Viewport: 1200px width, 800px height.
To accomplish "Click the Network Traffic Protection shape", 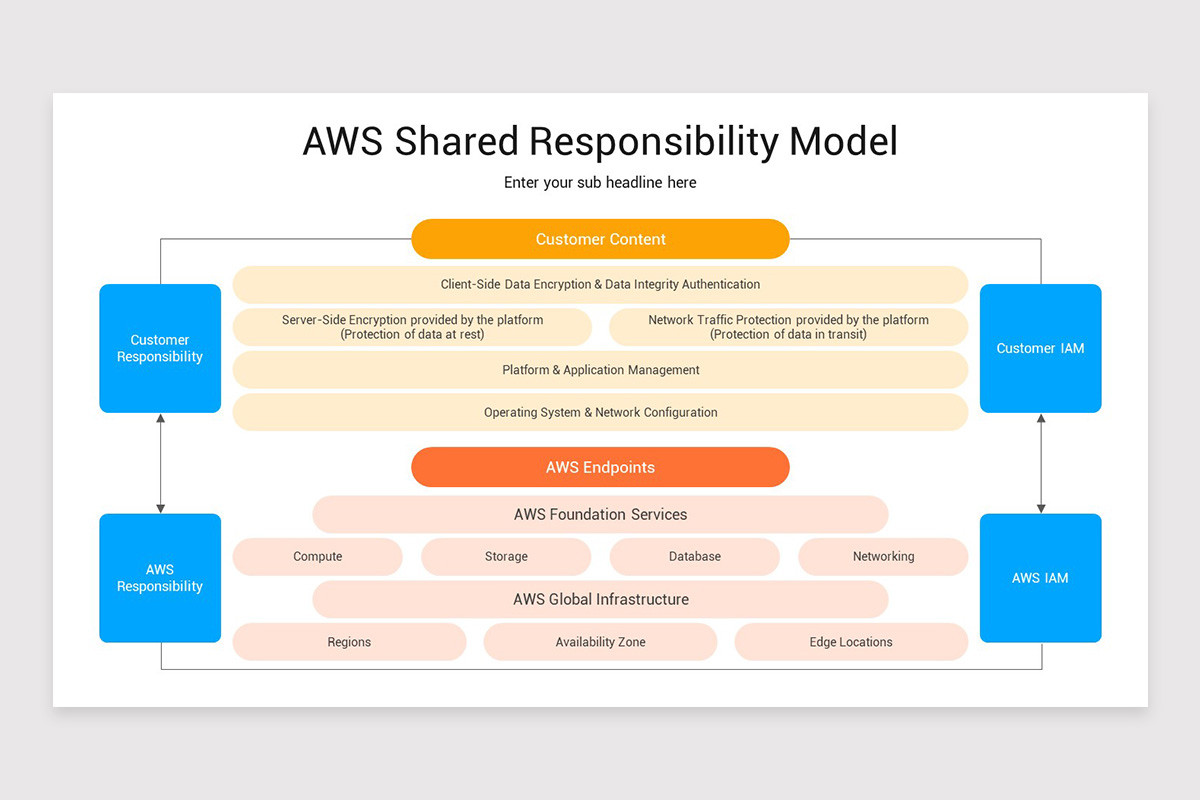I will coord(788,327).
